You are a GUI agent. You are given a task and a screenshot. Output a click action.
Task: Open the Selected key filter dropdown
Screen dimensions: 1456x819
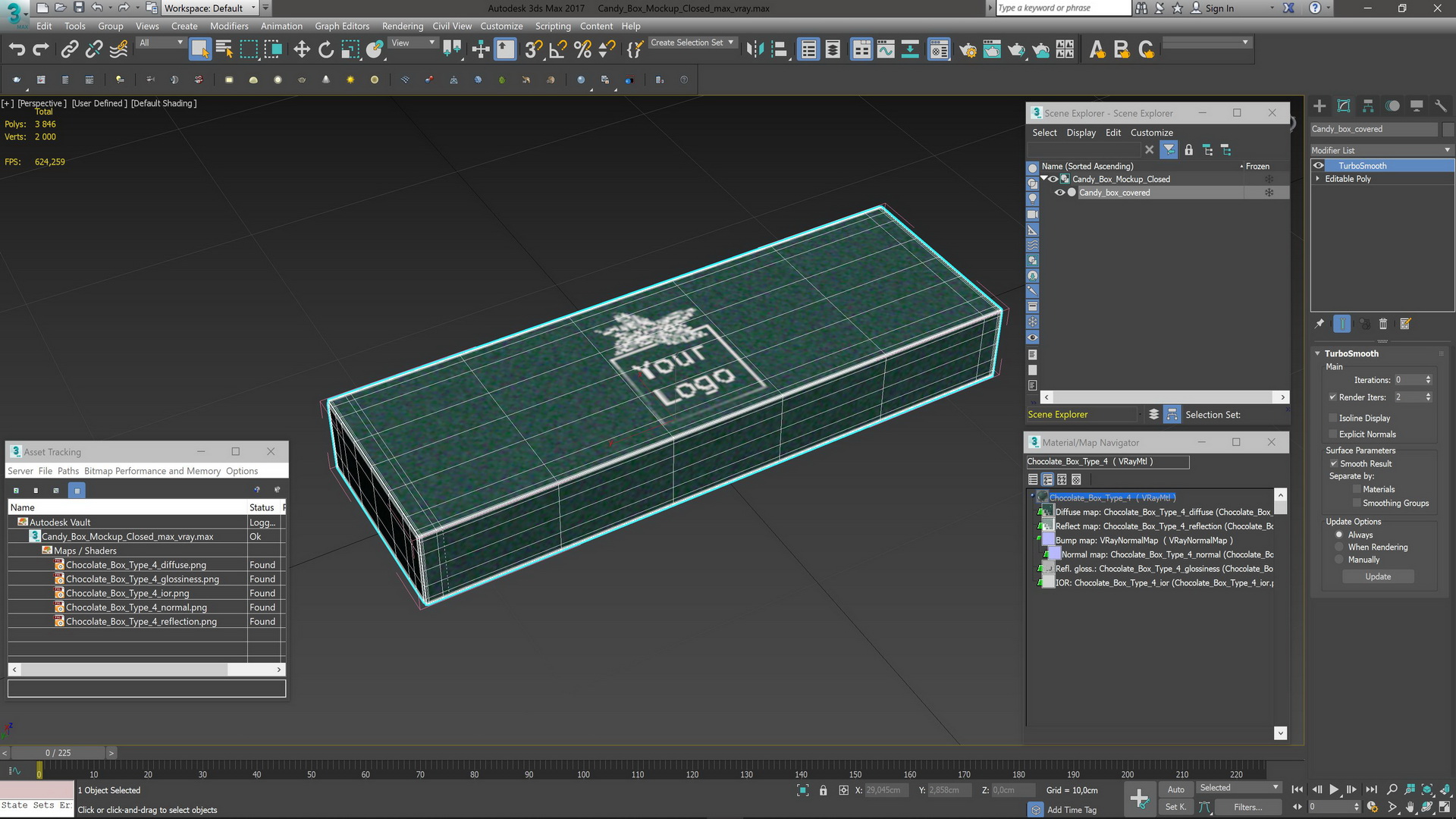click(x=1238, y=788)
